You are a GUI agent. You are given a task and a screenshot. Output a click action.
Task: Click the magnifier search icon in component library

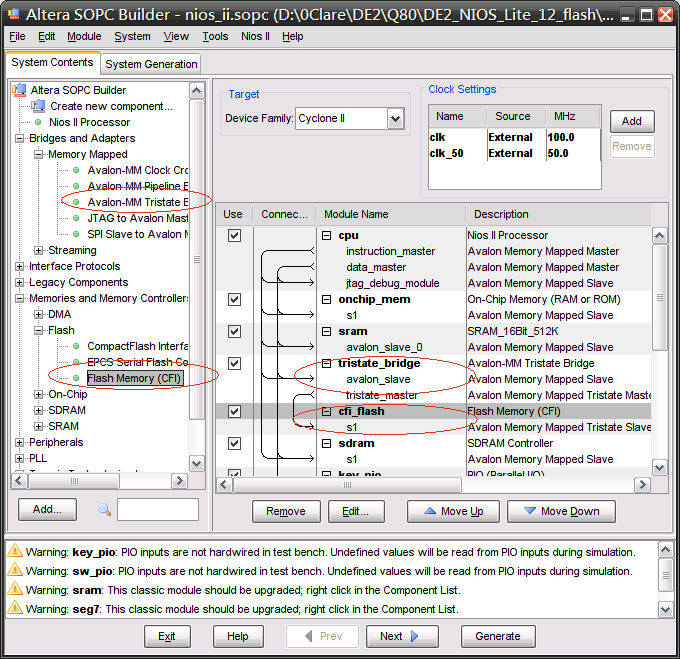(x=104, y=509)
